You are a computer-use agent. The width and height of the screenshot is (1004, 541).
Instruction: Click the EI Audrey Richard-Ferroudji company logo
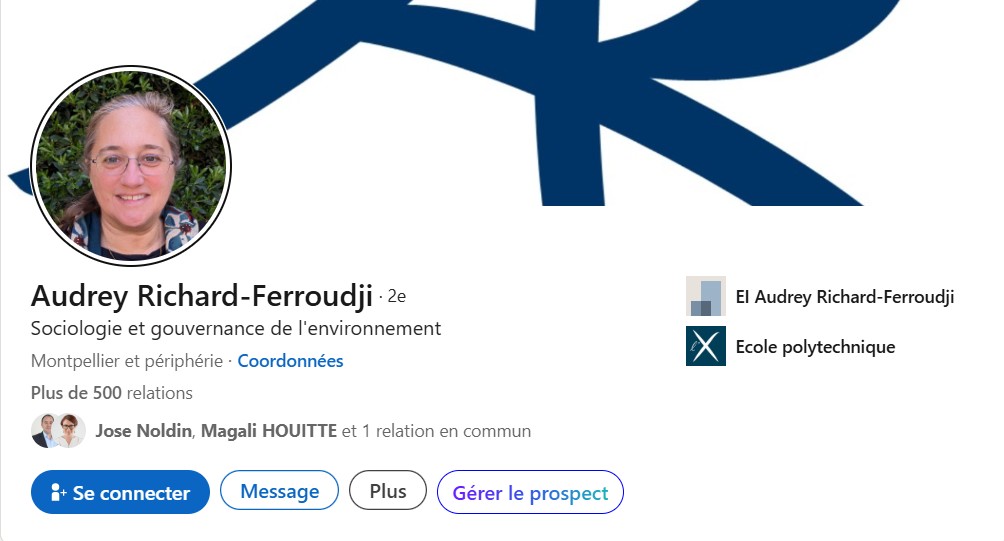pos(705,297)
